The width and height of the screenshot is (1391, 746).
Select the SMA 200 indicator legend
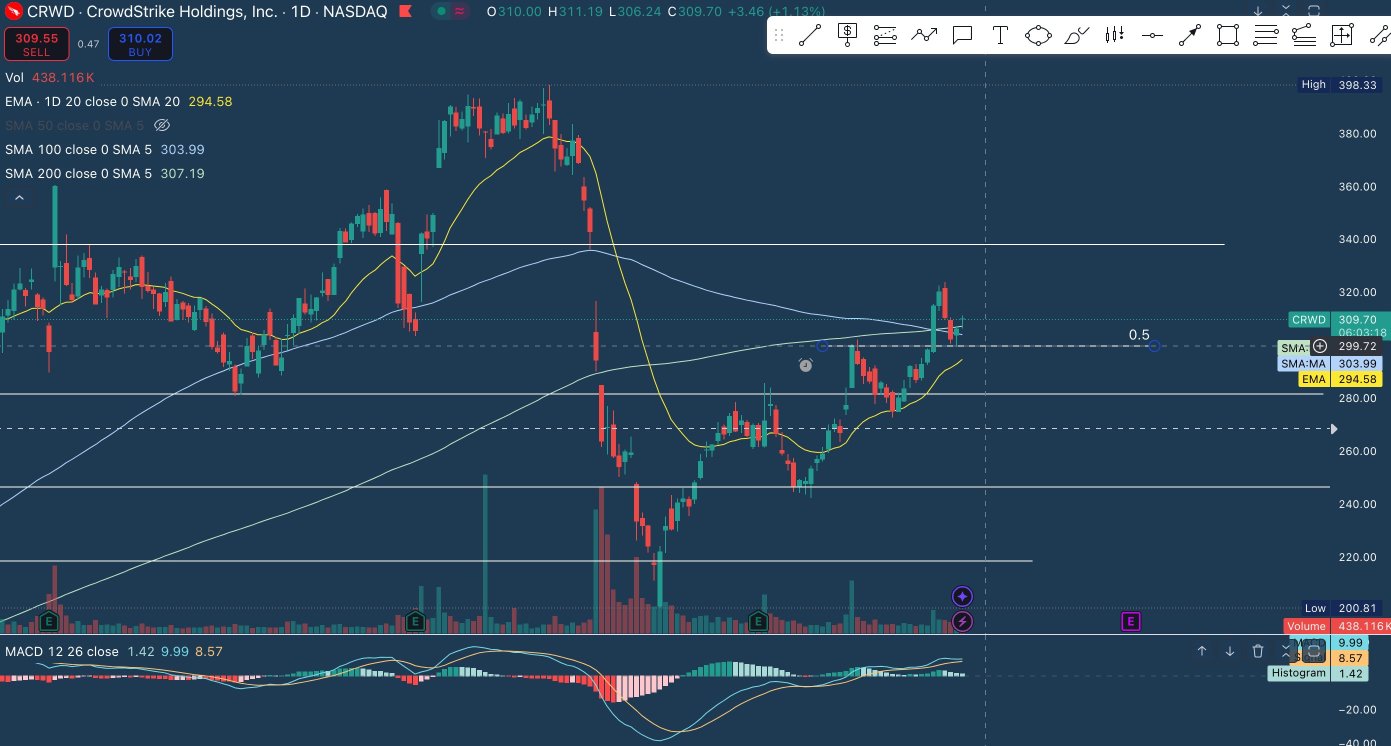[105, 174]
